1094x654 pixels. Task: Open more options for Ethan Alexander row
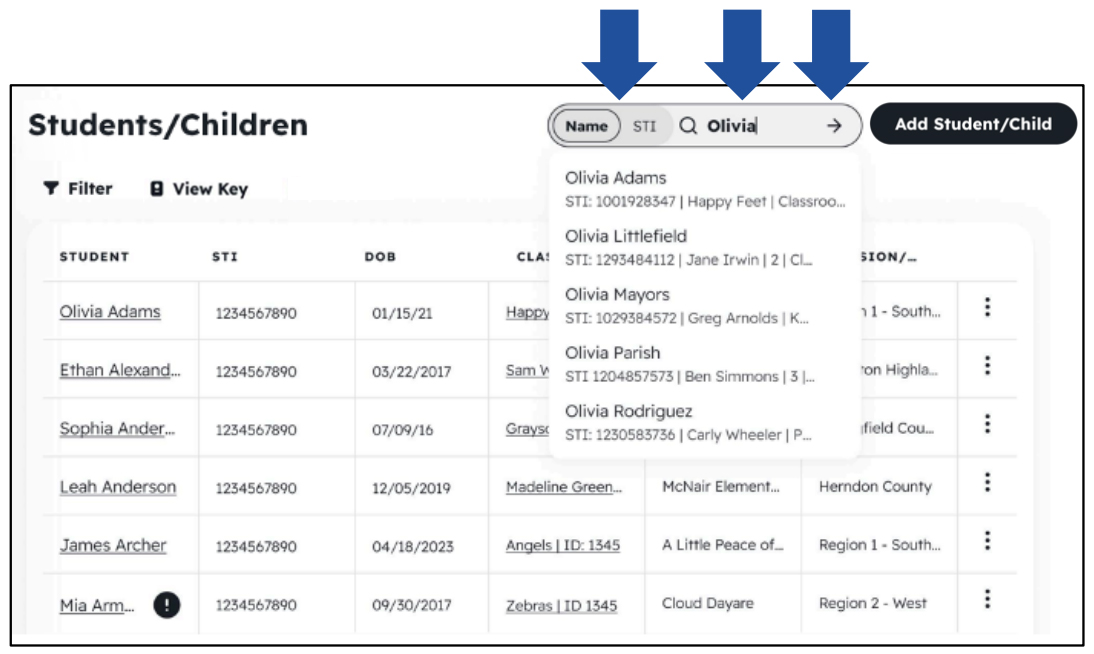[987, 366]
